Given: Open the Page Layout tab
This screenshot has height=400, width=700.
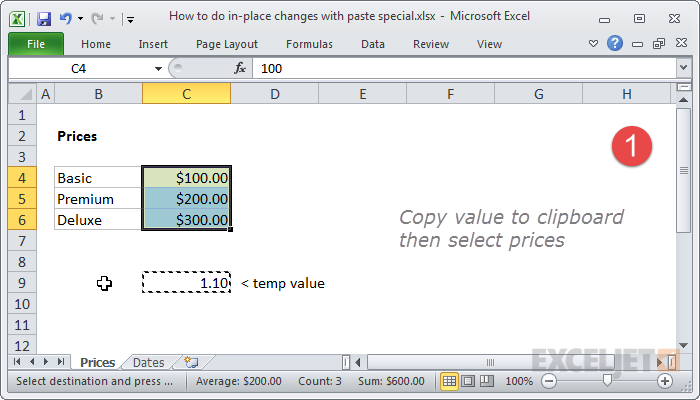Looking at the screenshot, I should [227, 44].
